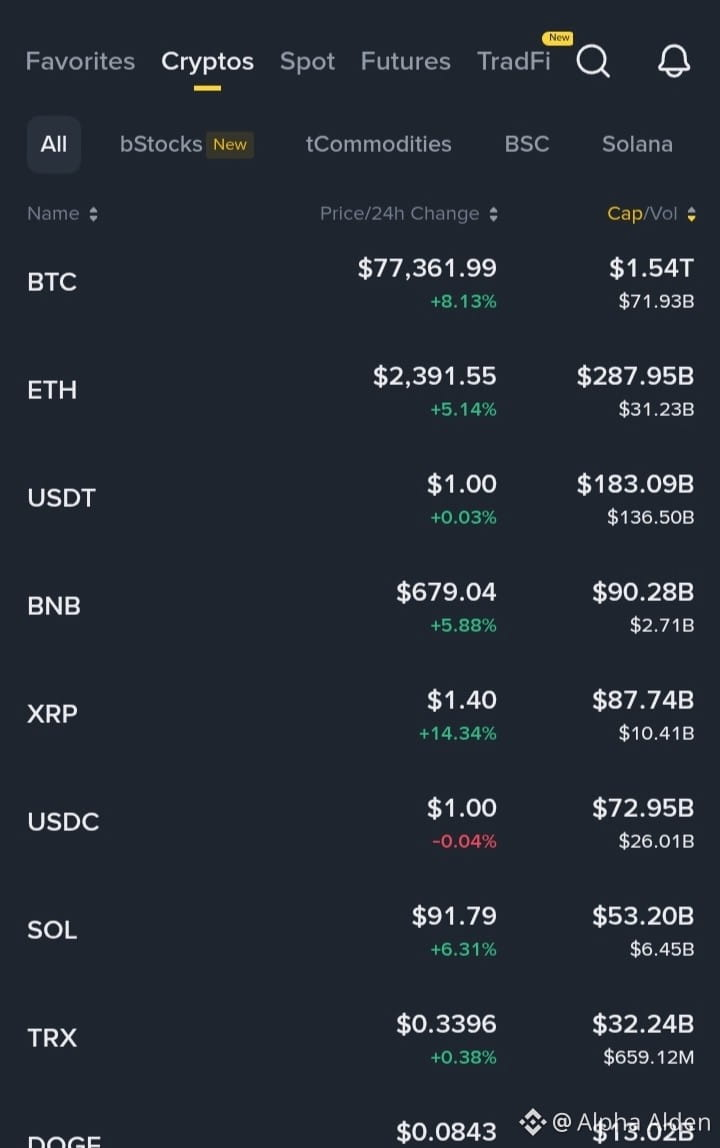This screenshot has width=720, height=1148.
Task: Select the All filter chip
Action: coord(53,144)
